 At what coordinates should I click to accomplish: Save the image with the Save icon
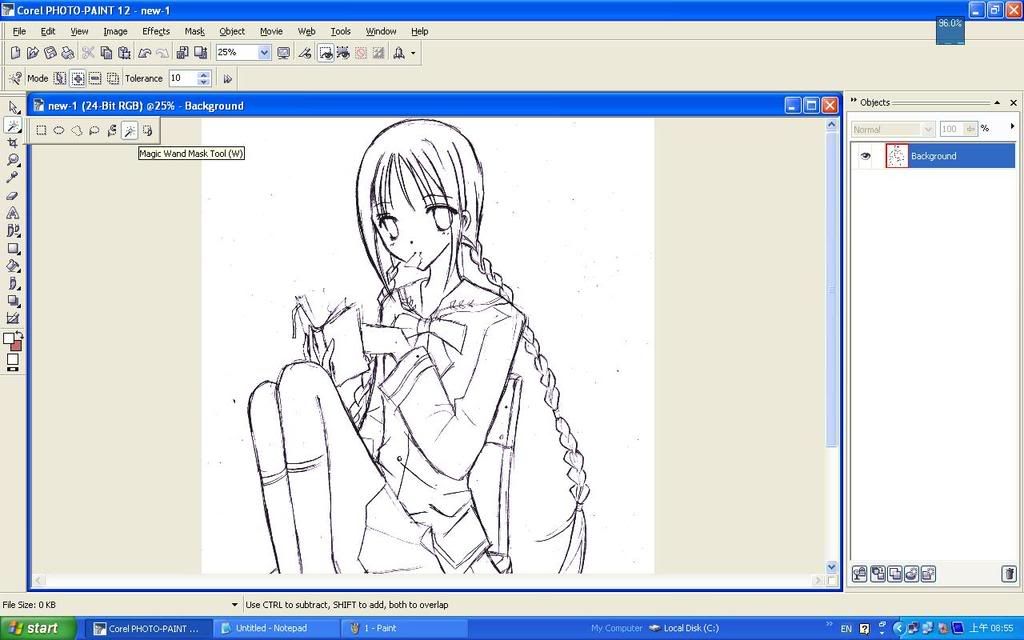pyautogui.click(x=50, y=53)
